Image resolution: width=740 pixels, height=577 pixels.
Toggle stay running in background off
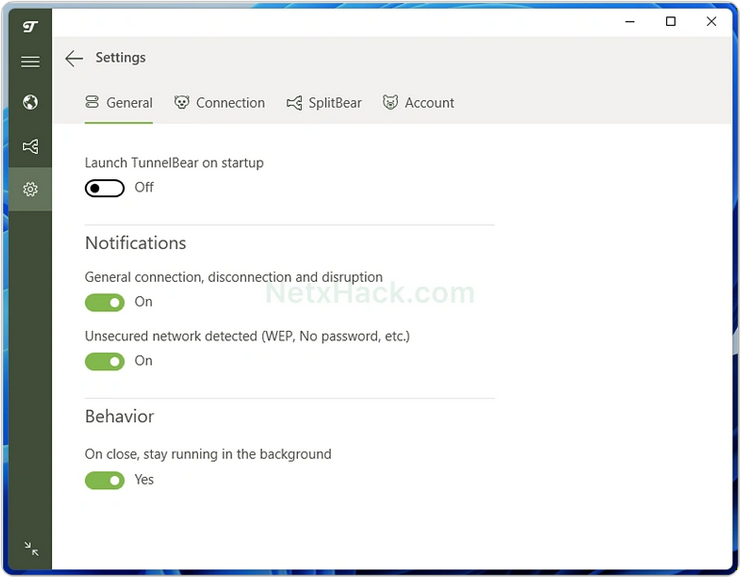[105, 480]
